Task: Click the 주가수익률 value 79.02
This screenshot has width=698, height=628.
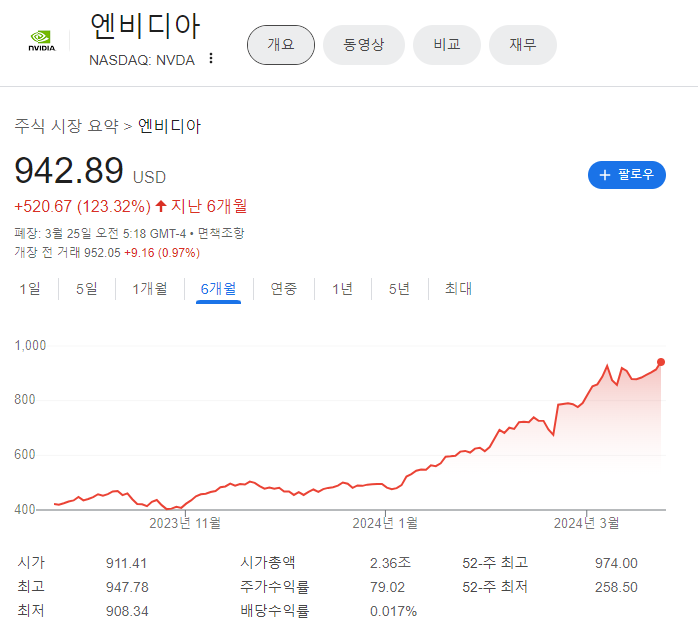Action: 387,587
